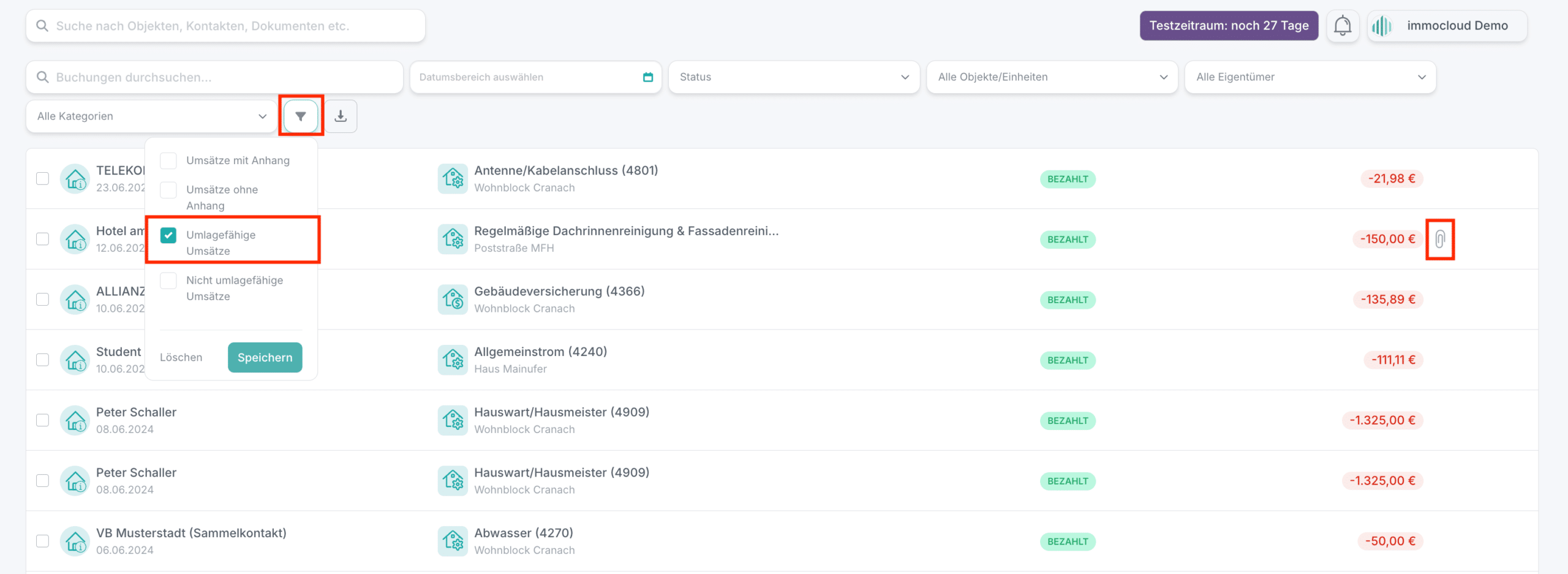The height and width of the screenshot is (574, 1568).
Task: Open Allgemeinstrom (4240) booking
Action: [541, 352]
